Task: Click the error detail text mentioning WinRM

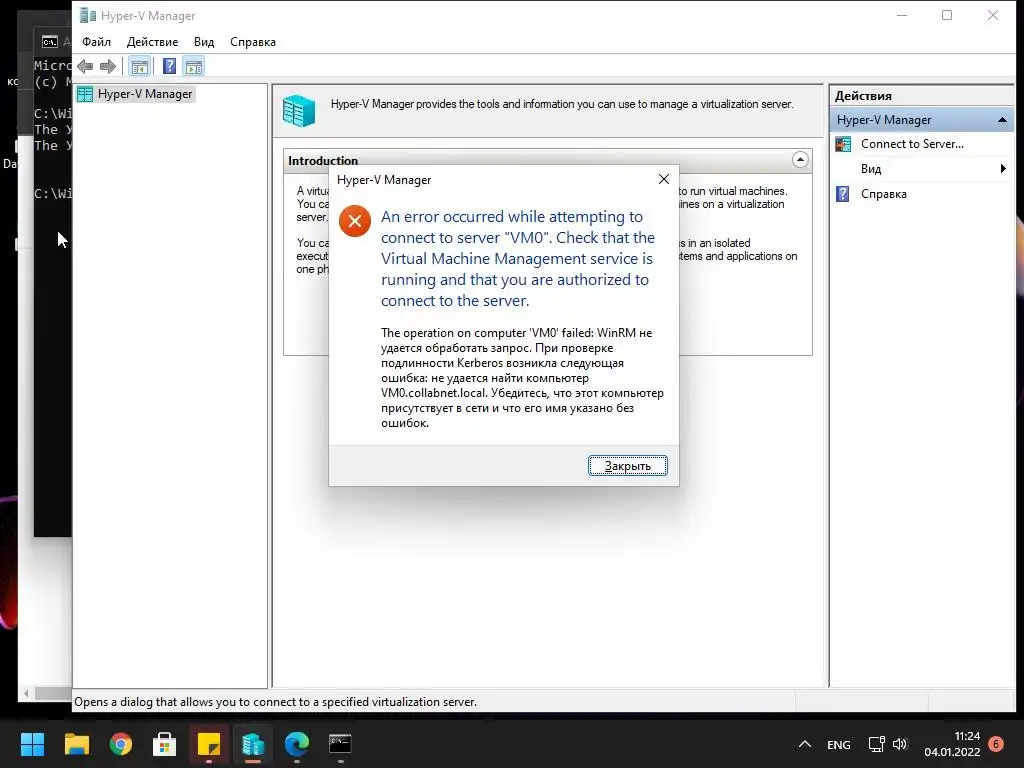Action: (x=522, y=377)
